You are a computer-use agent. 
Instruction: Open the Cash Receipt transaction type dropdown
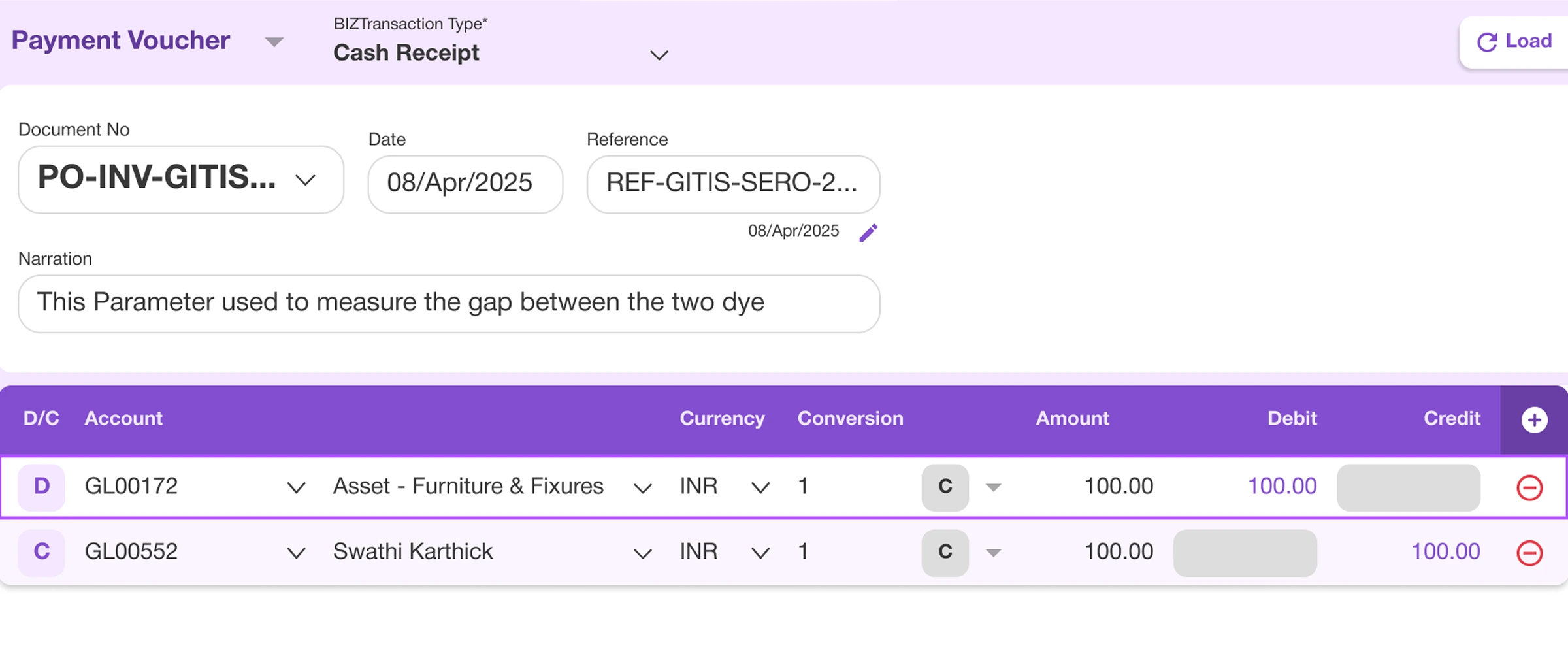click(x=659, y=55)
